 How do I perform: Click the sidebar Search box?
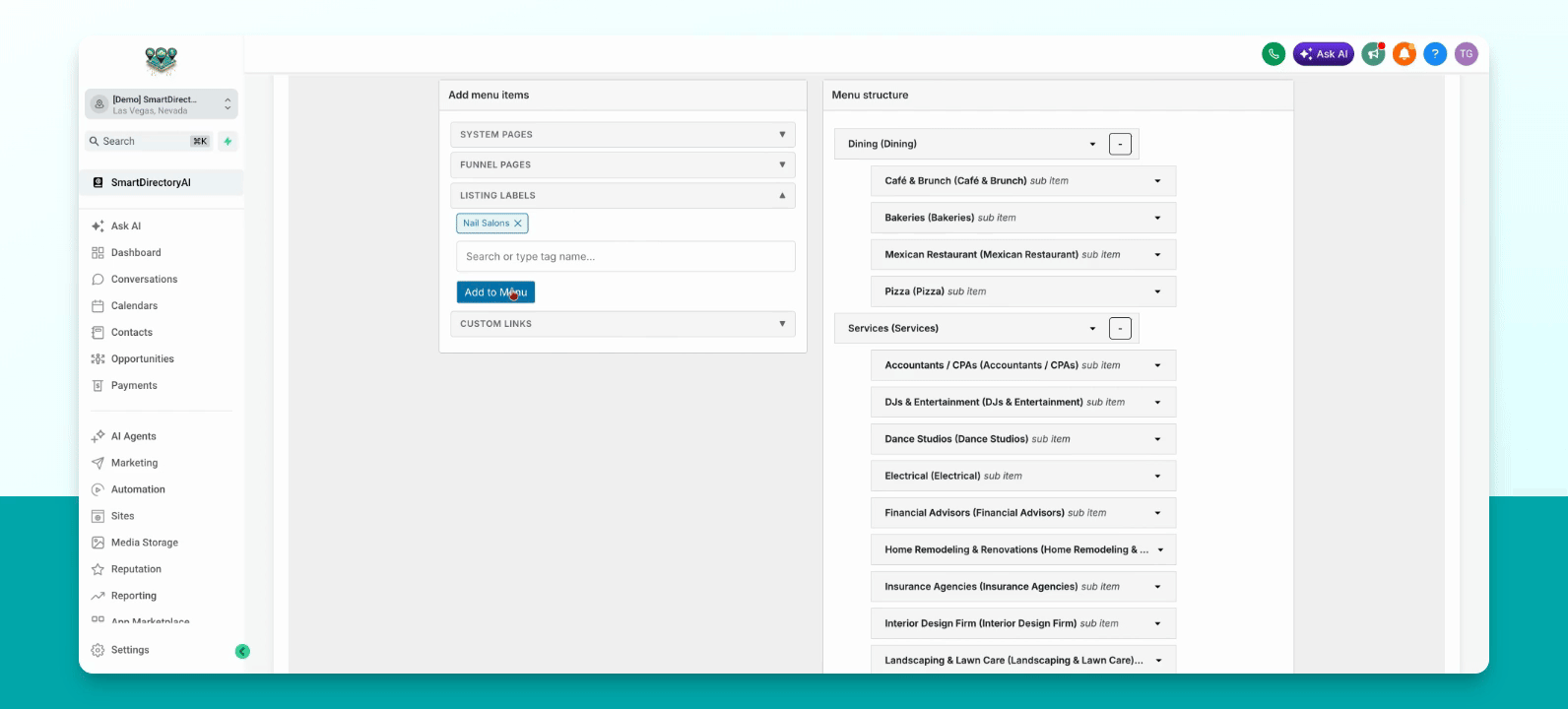coord(150,141)
